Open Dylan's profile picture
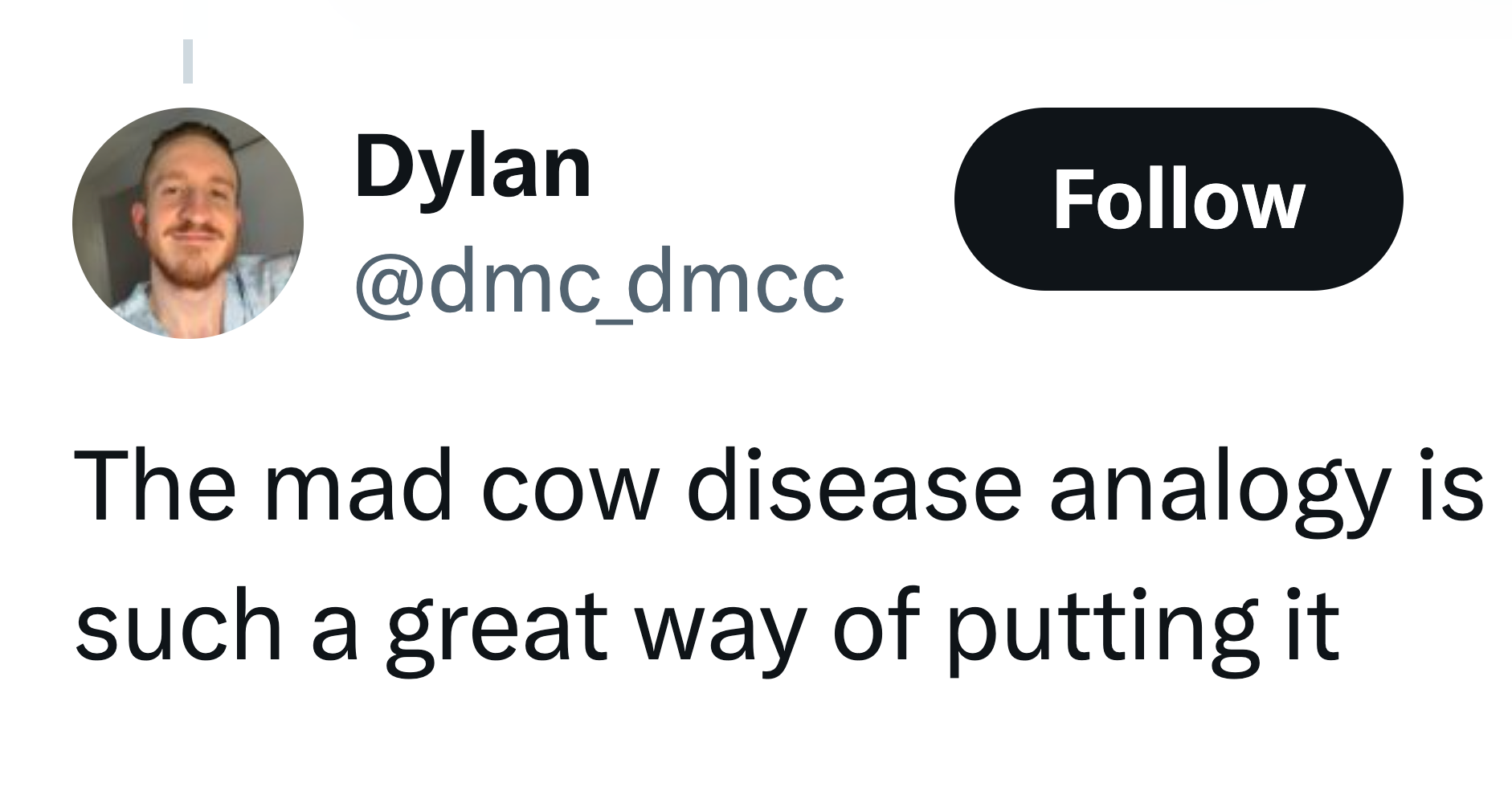 188,223
